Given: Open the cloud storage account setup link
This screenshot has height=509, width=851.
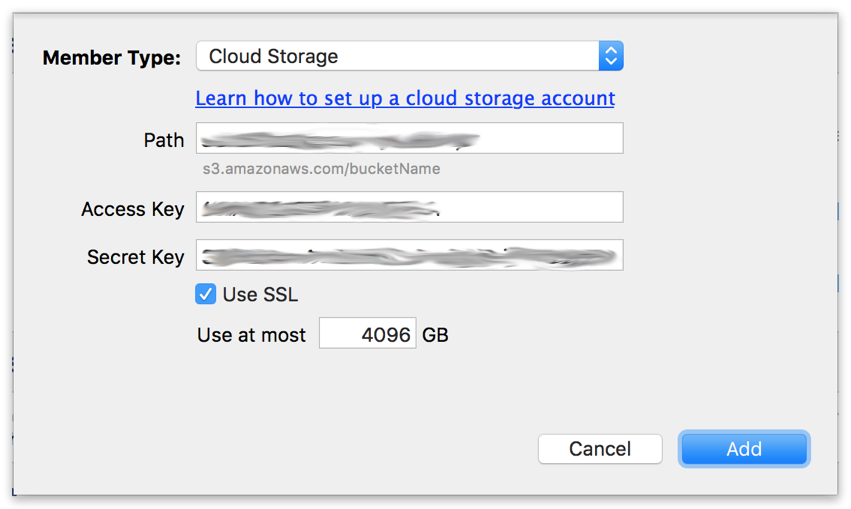Looking at the screenshot, I should coord(405,98).
